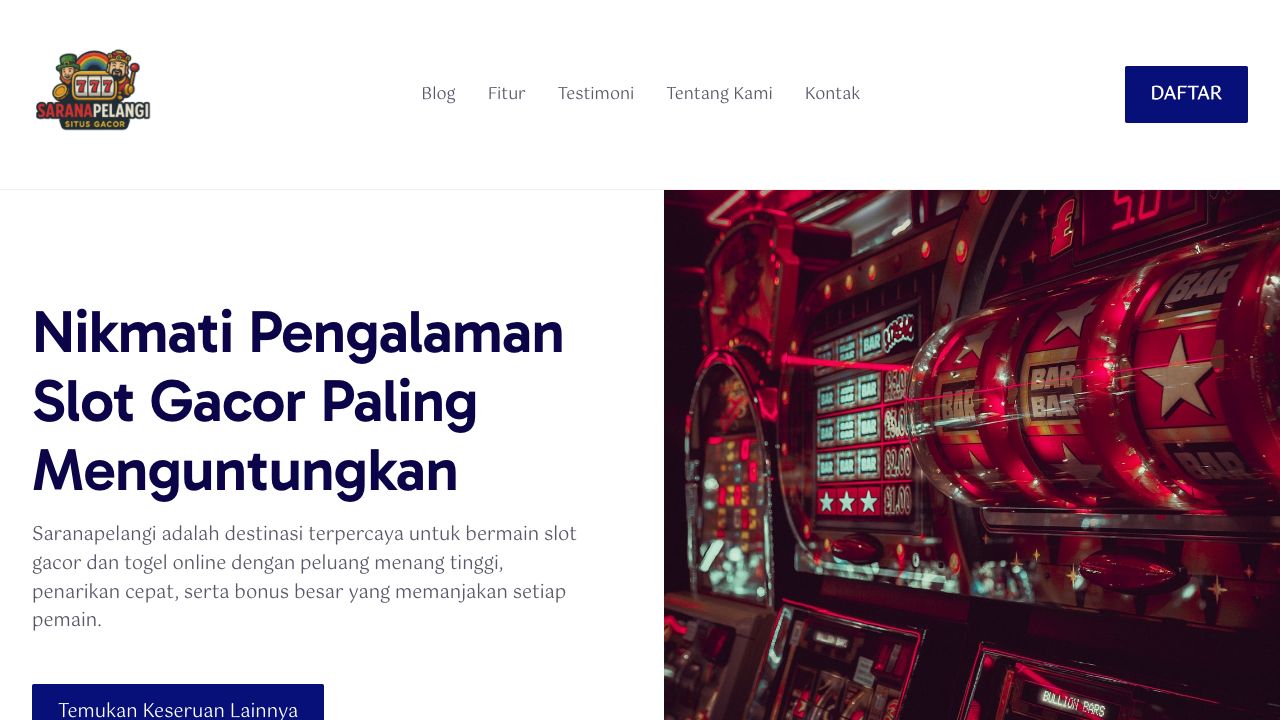This screenshot has width=1280, height=720.
Task: Click the red three-star row in the paytable
Action: 848,501
